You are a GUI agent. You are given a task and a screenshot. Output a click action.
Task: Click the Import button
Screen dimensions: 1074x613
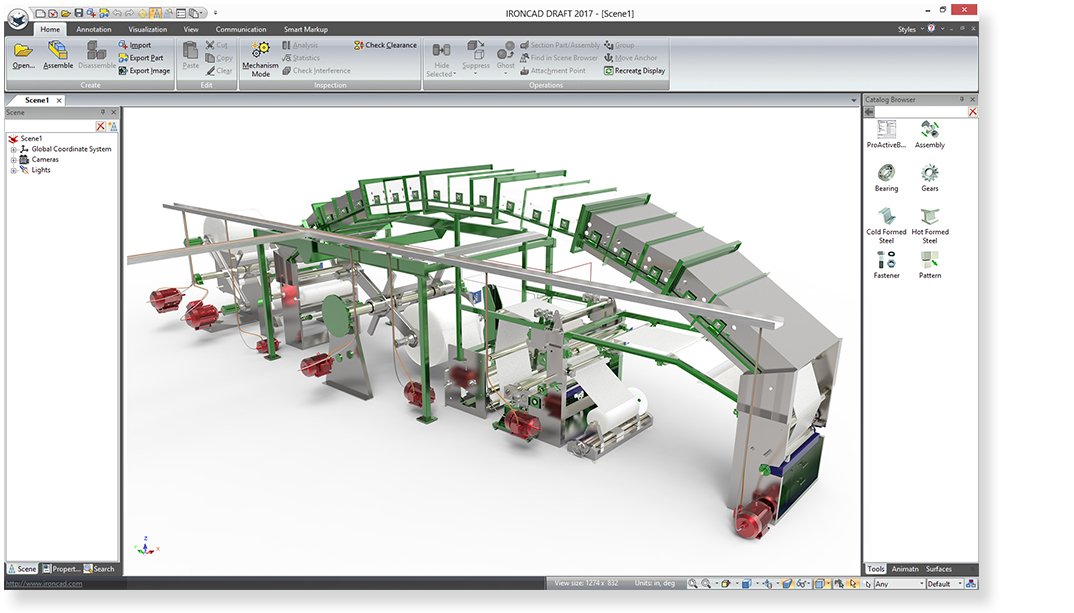(135, 45)
